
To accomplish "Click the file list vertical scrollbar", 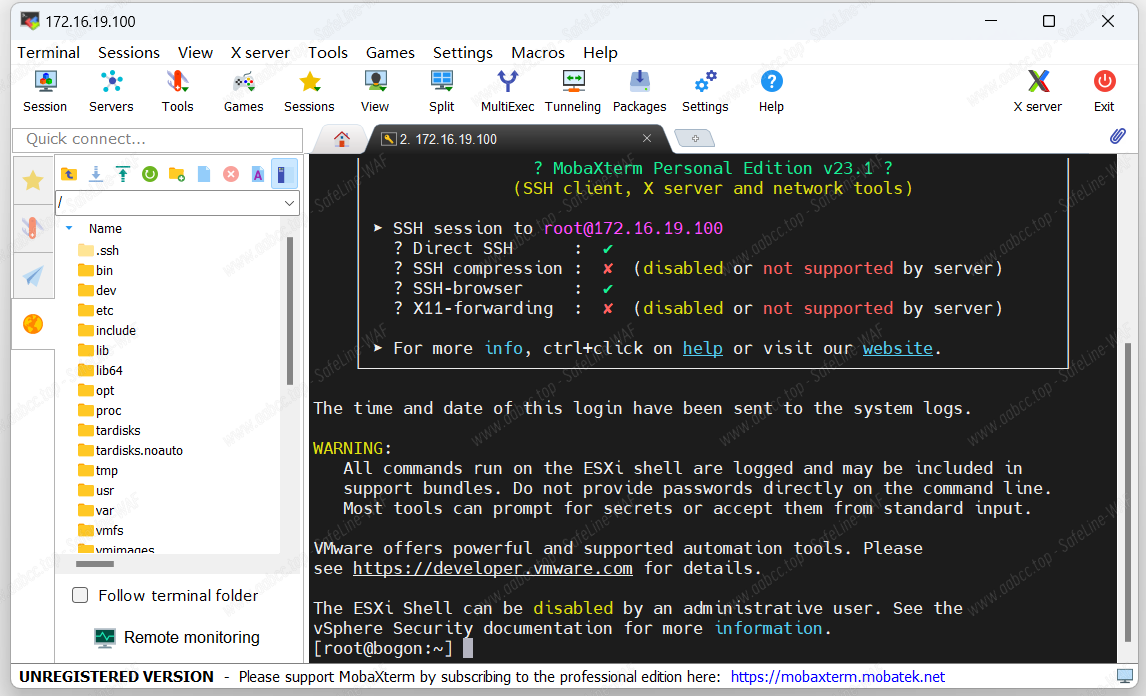I will (290, 311).
